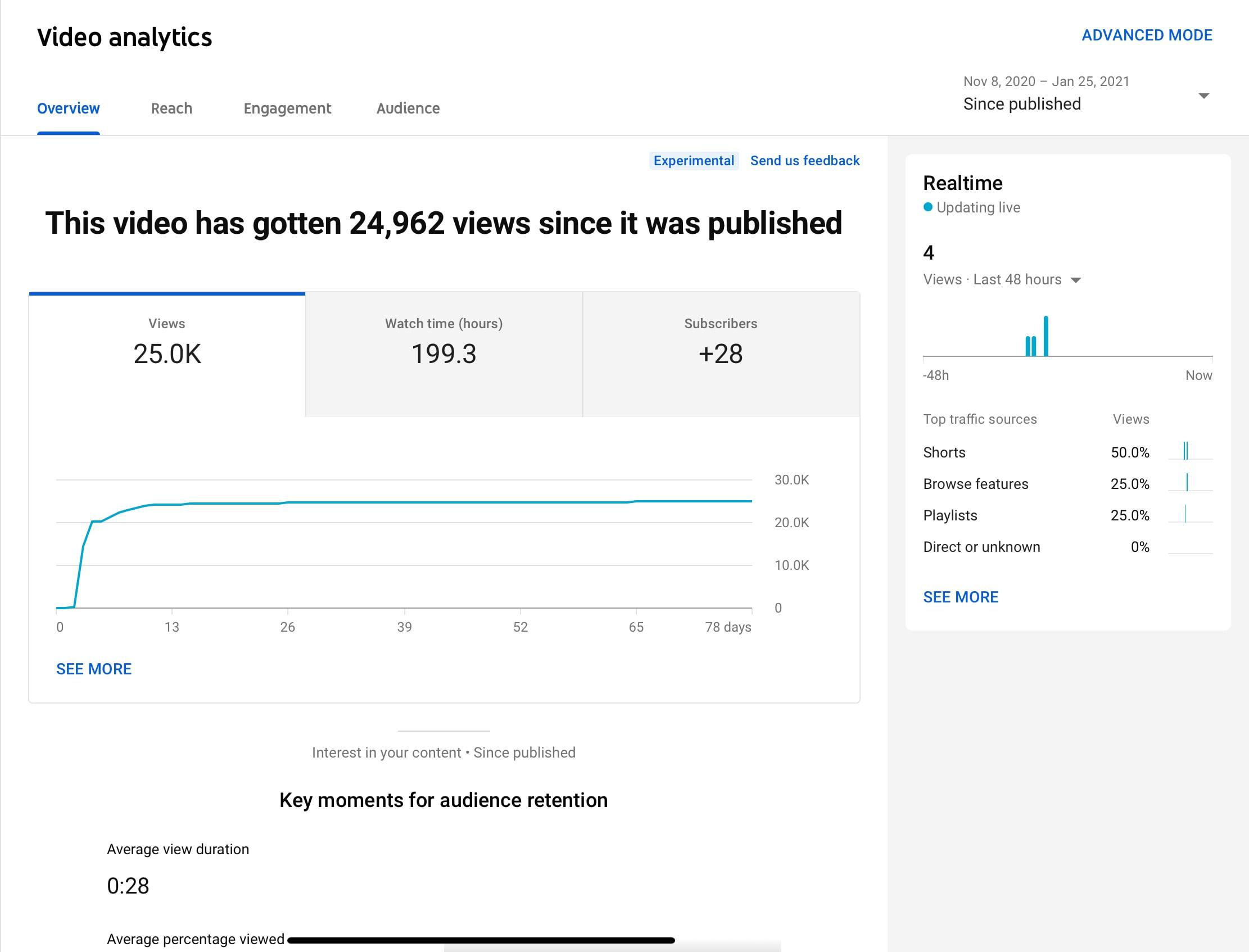The image size is (1249, 952).
Task: Open the date range dropdown arrow
Action: pos(1203,96)
